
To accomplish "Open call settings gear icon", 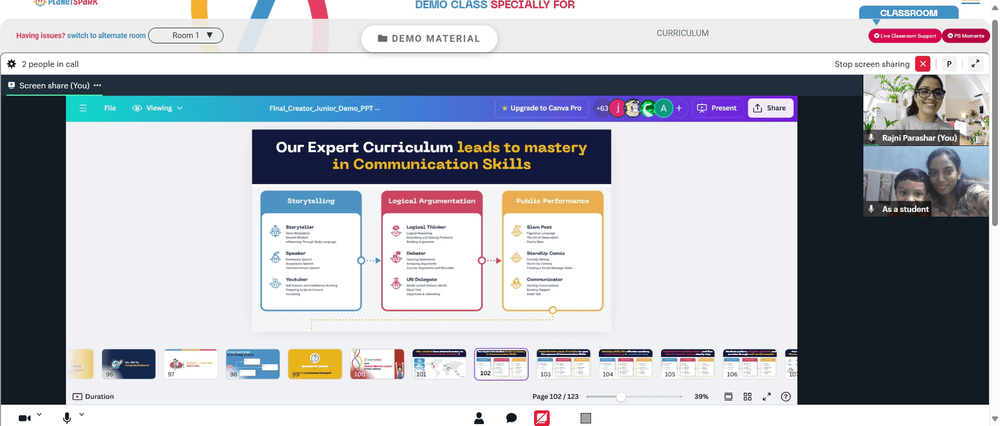I will tap(11, 64).
